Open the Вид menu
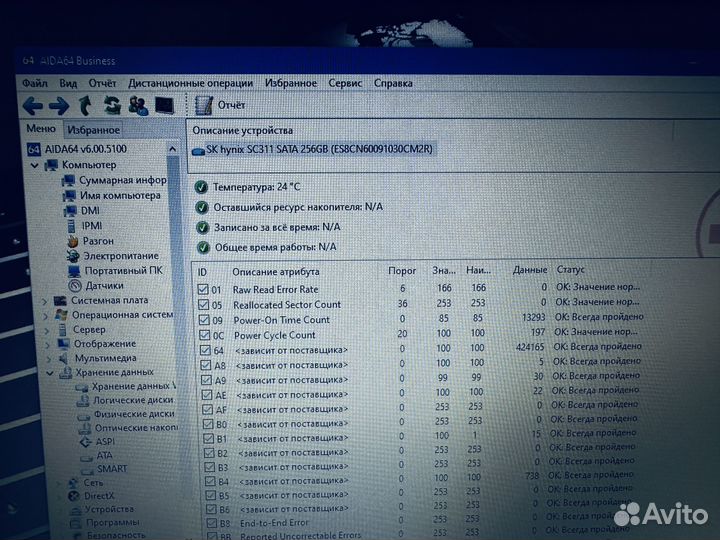Image resolution: width=720 pixels, height=540 pixels. point(68,83)
